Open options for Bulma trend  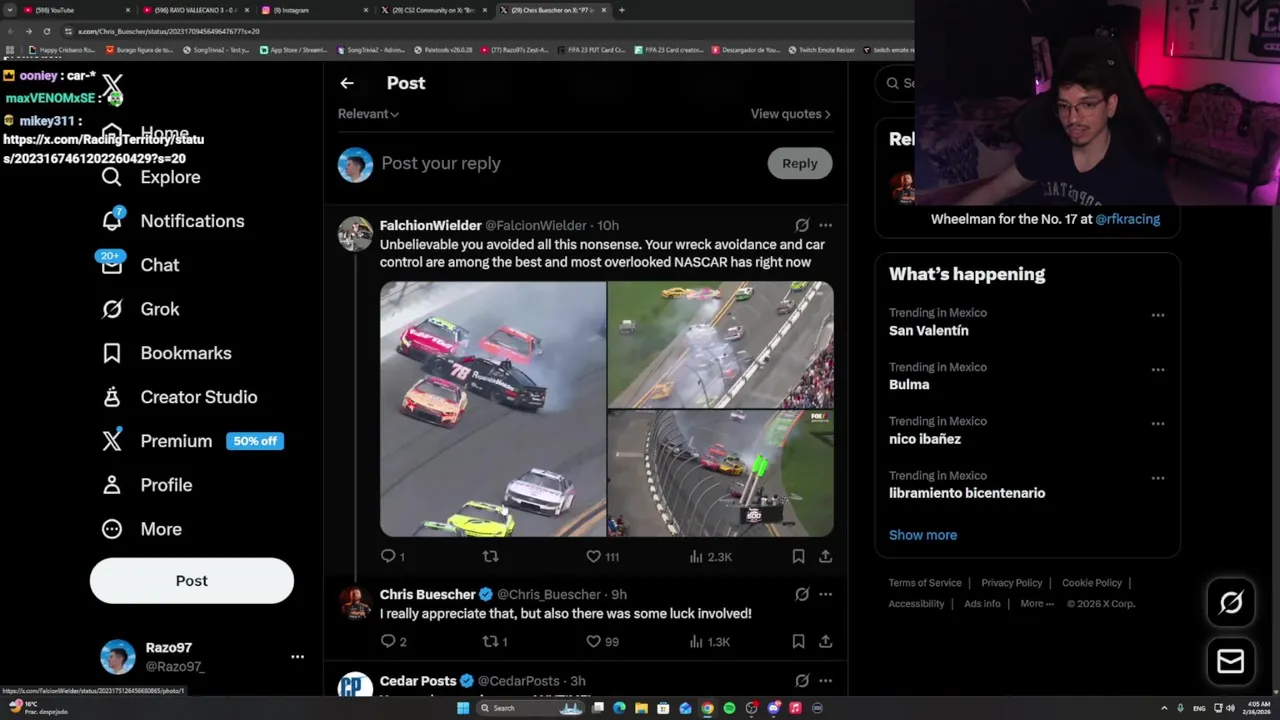(1157, 369)
